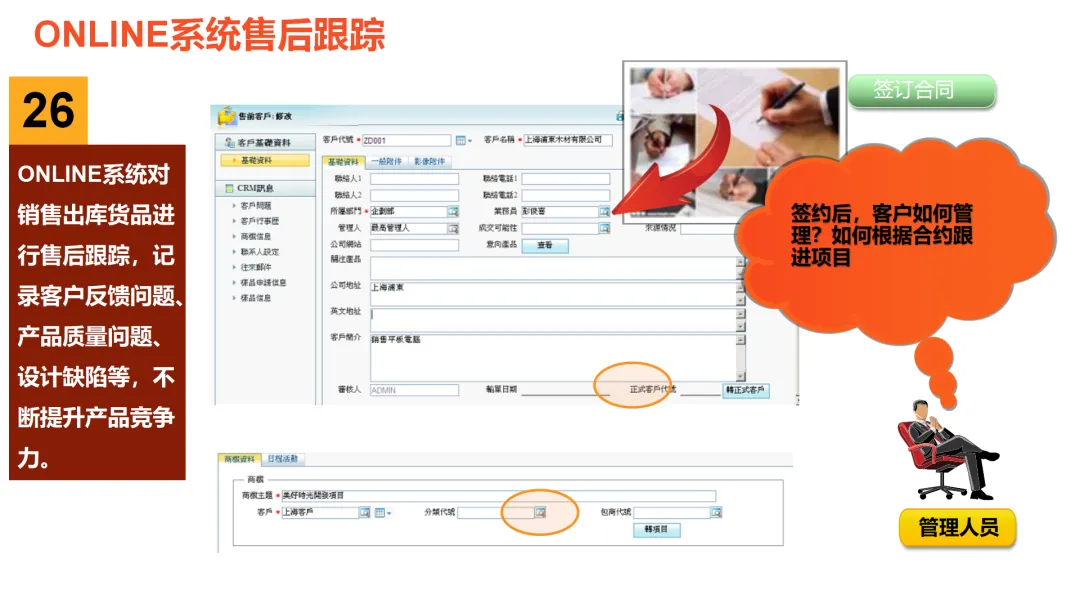Image resolution: width=1080 pixels, height=608 pixels.
Task: Open lookup icon beside 業務員 field
Action: pos(604,211)
